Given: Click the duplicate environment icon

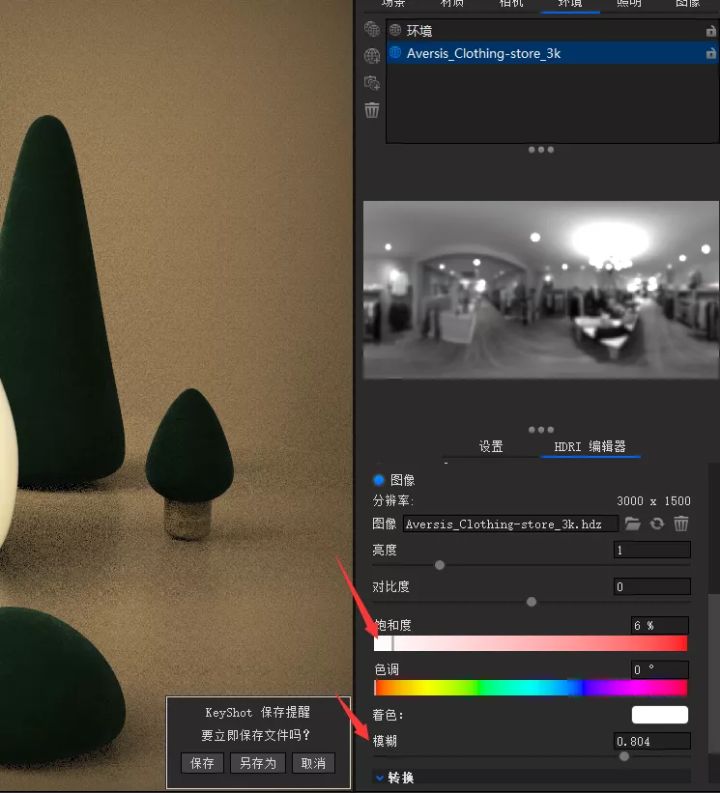Looking at the screenshot, I should [372, 83].
